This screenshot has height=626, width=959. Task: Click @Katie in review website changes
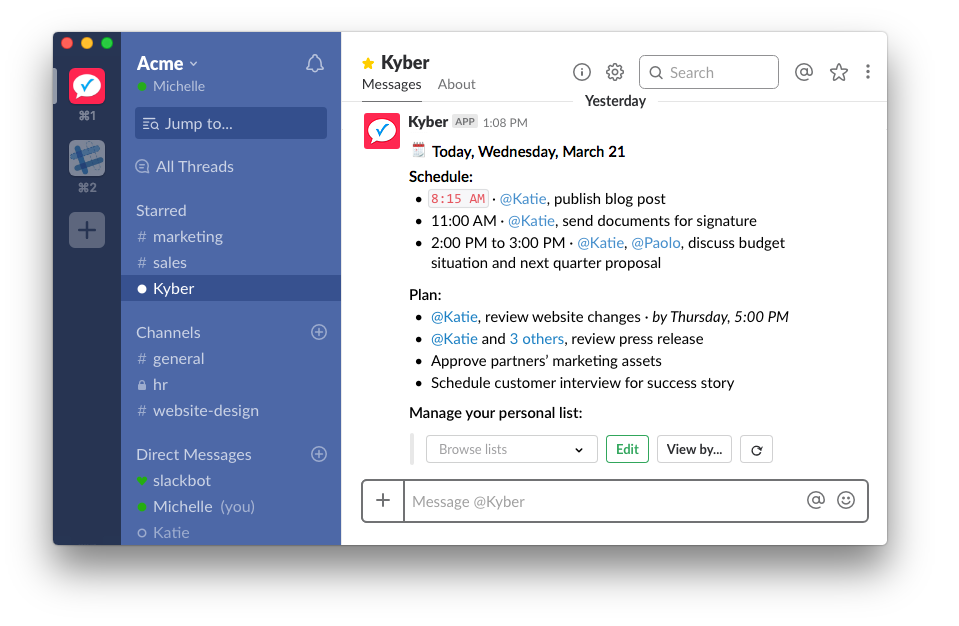pos(454,317)
